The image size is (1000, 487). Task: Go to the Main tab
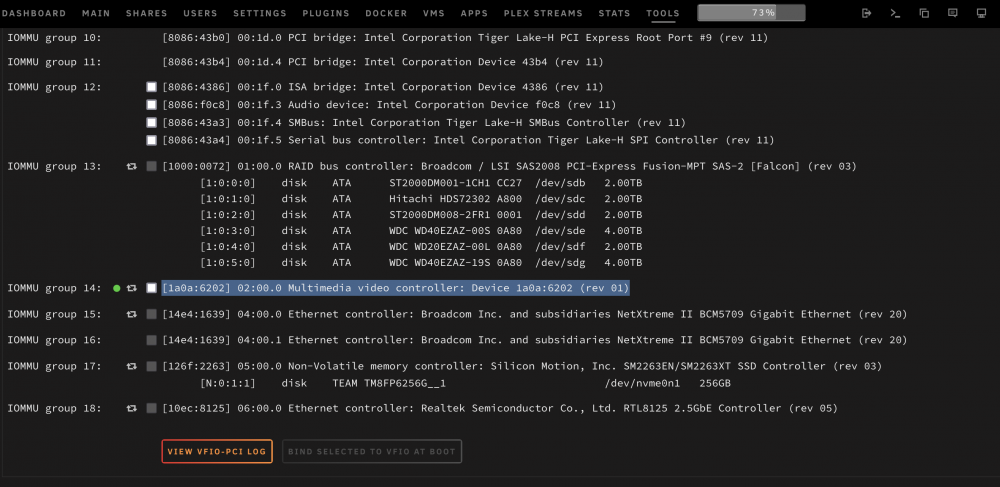pyautogui.click(x=96, y=13)
